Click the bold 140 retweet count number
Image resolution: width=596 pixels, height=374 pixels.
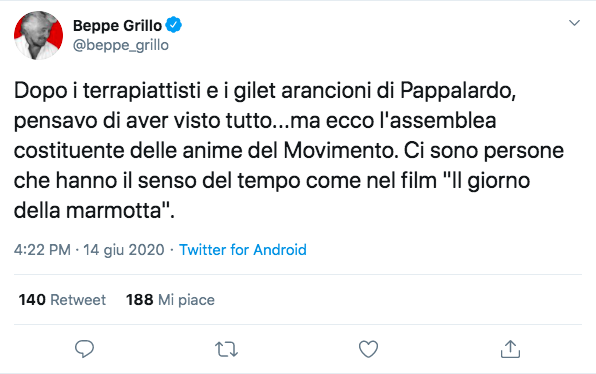(x=32, y=300)
